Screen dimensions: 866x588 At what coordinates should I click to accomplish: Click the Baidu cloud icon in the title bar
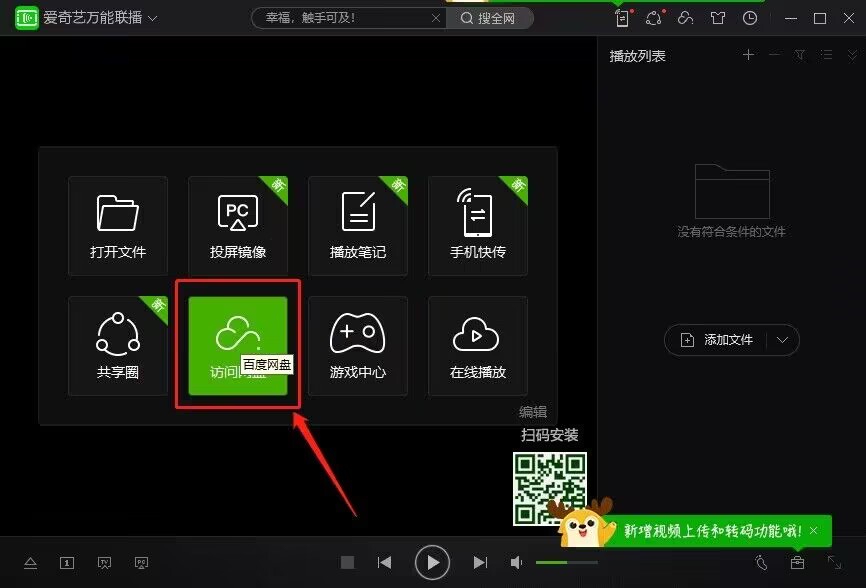[x=685, y=17]
